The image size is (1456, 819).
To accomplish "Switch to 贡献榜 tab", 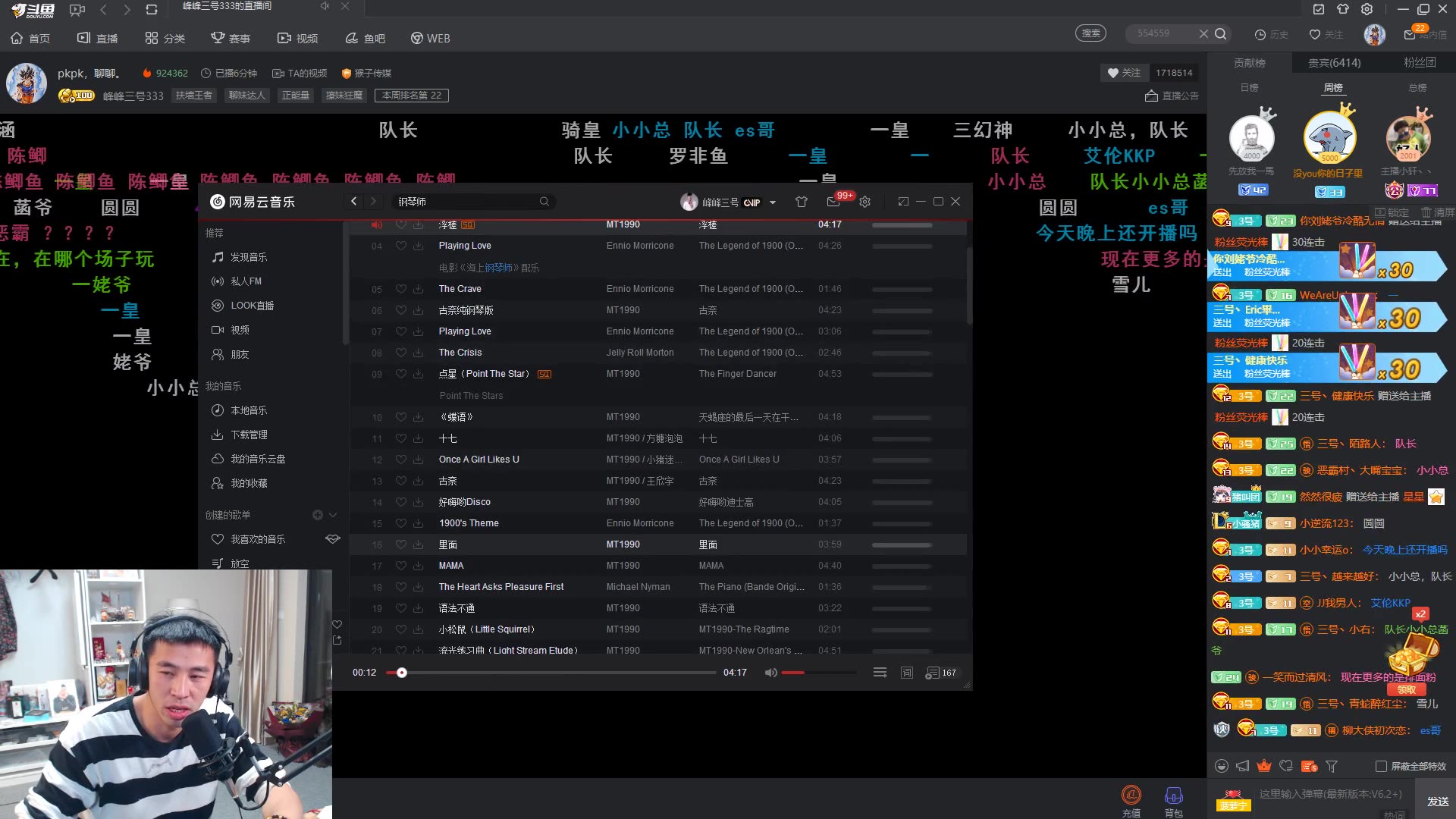I will coord(1249,63).
